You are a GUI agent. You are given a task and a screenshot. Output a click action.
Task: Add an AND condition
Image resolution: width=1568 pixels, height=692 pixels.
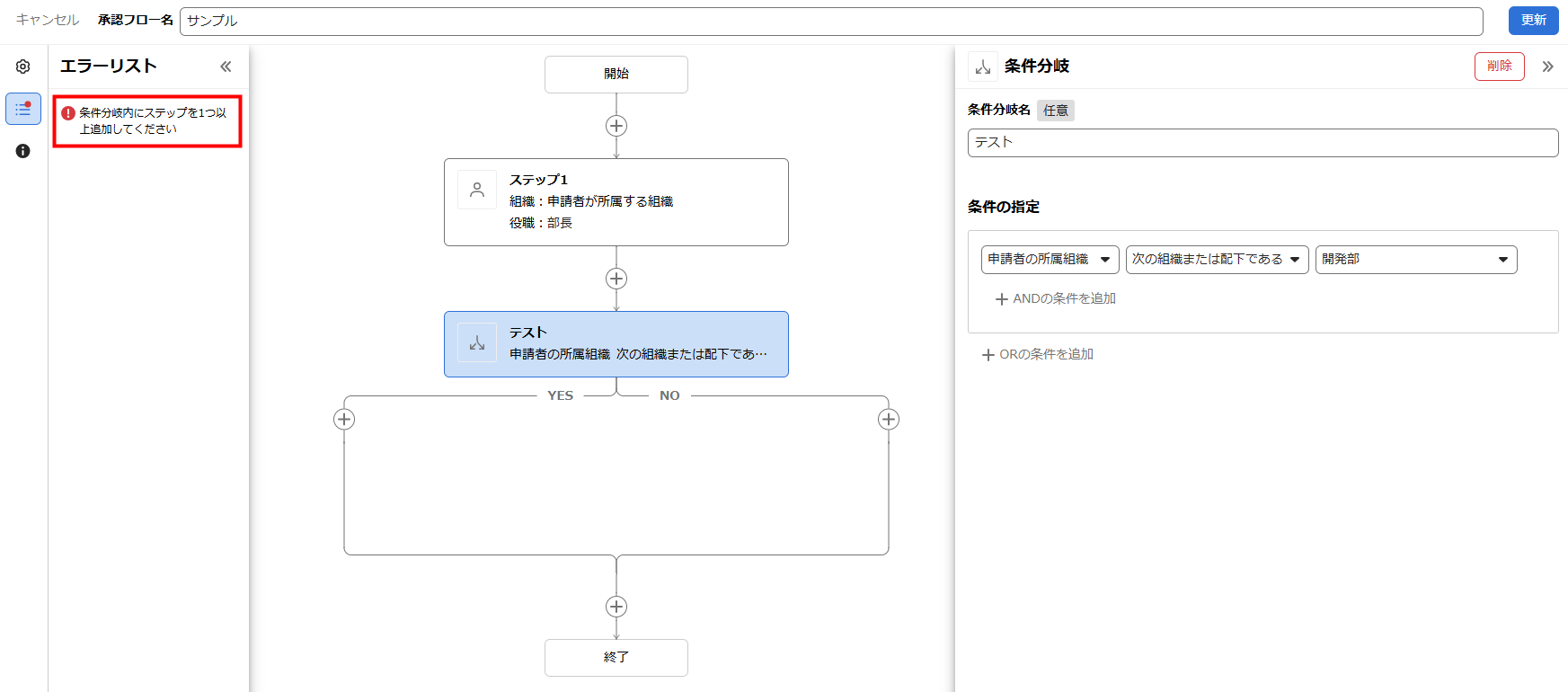1056,298
